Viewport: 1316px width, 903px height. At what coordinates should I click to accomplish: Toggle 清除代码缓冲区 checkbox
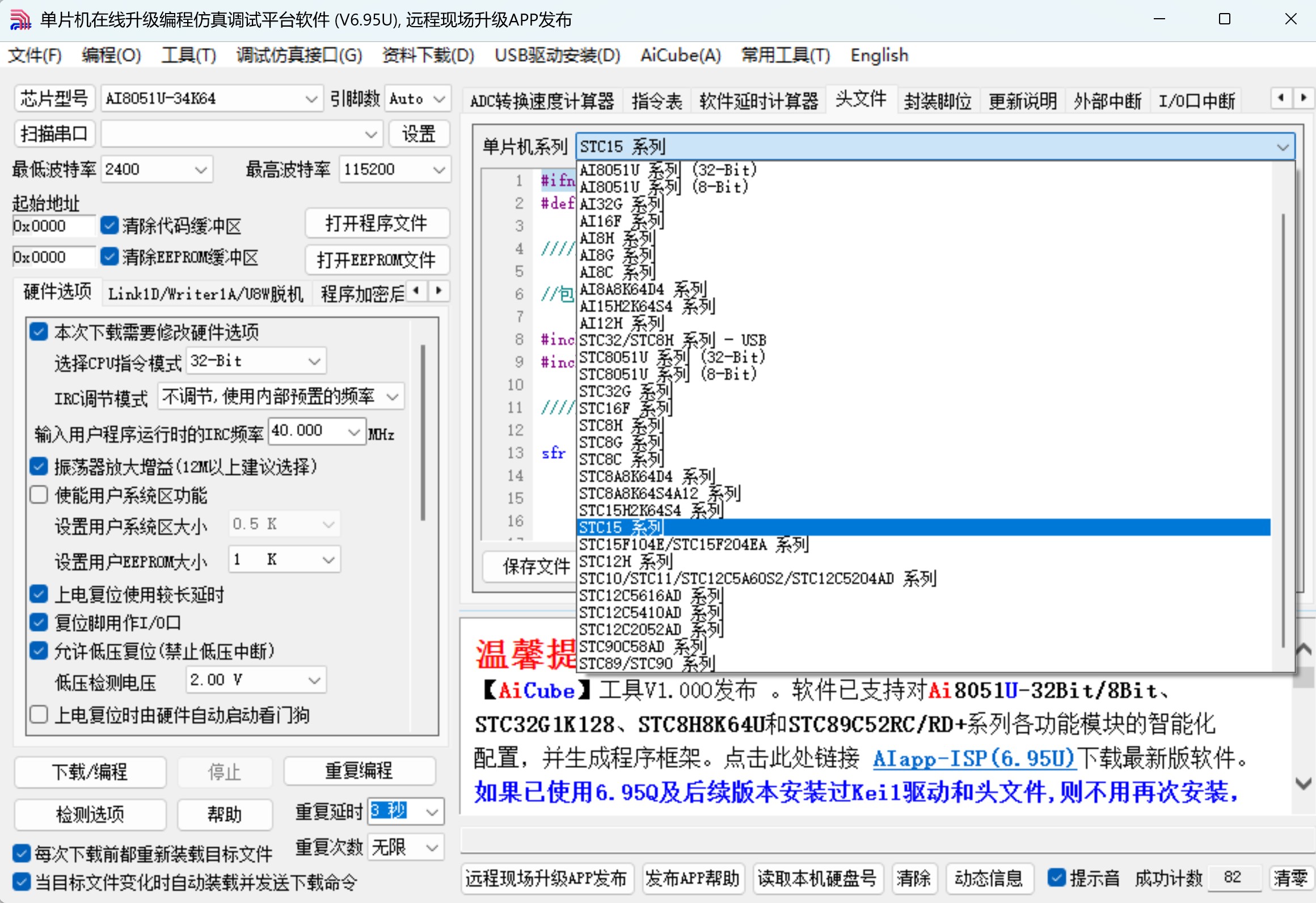tap(109, 225)
